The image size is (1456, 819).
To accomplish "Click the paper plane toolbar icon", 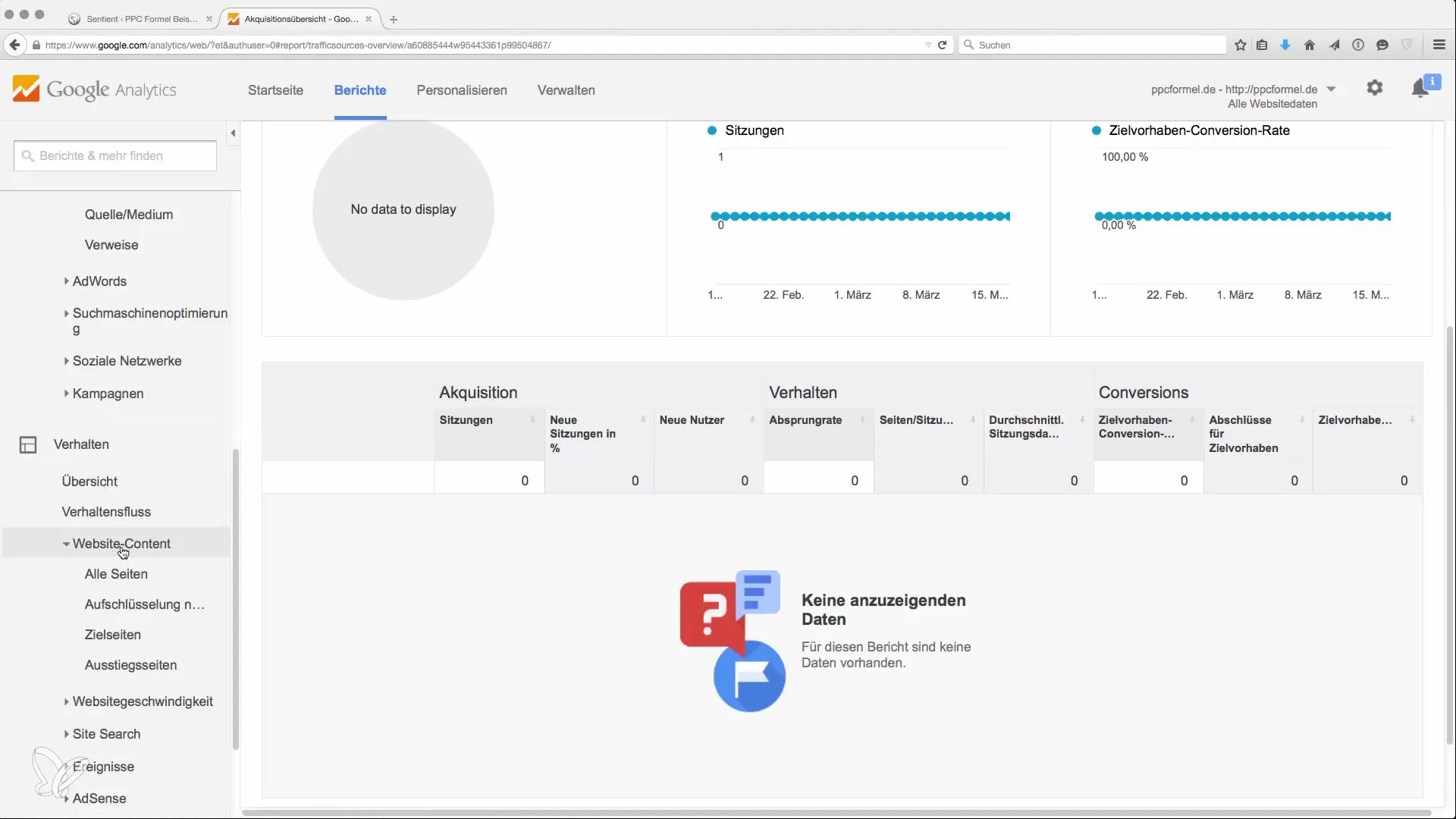I will pyautogui.click(x=1334, y=45).
